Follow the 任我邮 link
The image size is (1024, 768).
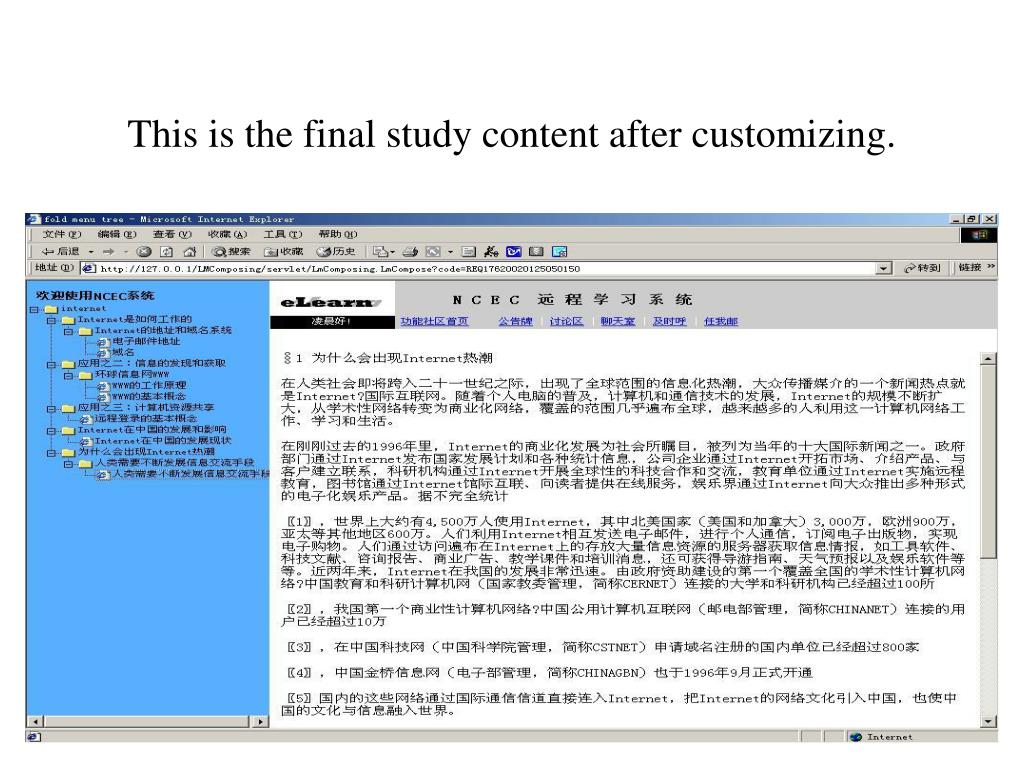[721, 321]
